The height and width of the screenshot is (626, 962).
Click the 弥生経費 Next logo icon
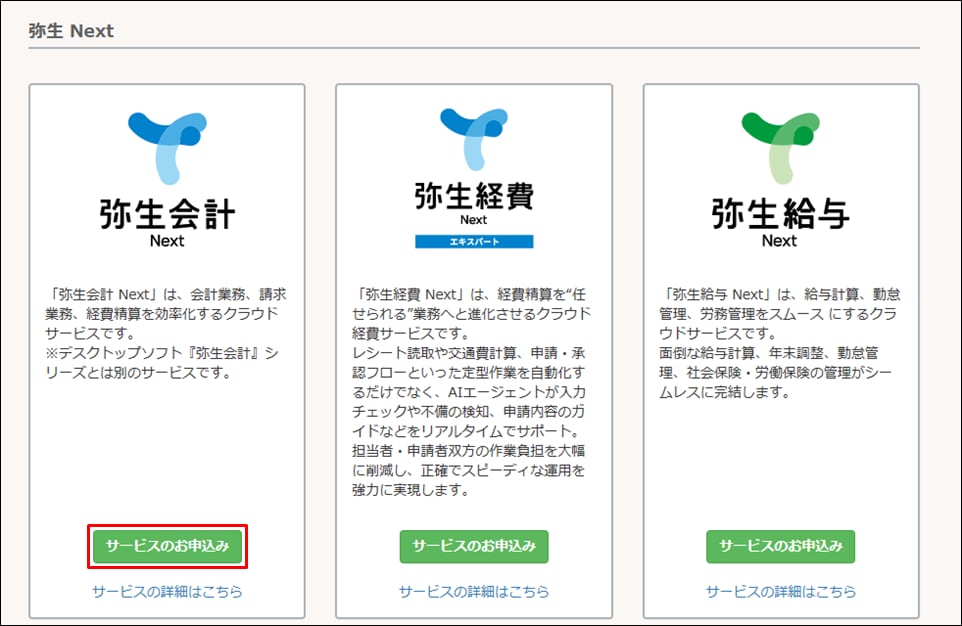coord(474,139)
